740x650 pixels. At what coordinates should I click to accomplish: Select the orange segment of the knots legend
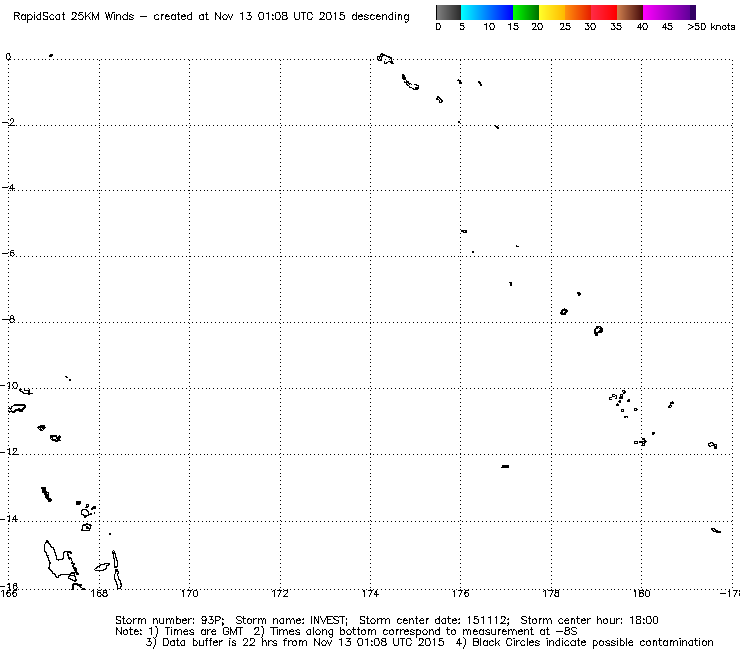(x=578, y=12)
